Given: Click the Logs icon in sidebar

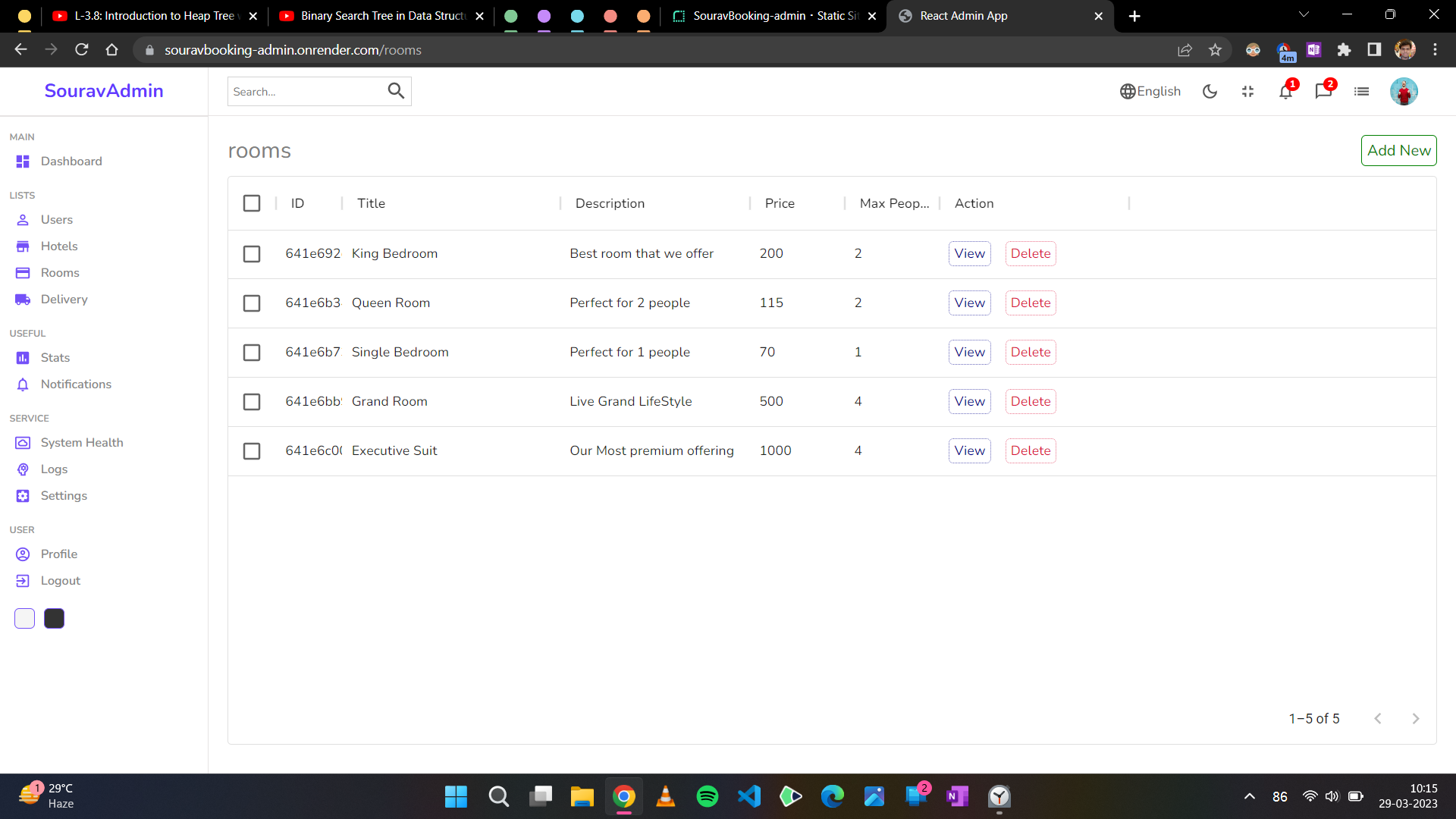Looking at the screenshot, I should tap(23, 469).
